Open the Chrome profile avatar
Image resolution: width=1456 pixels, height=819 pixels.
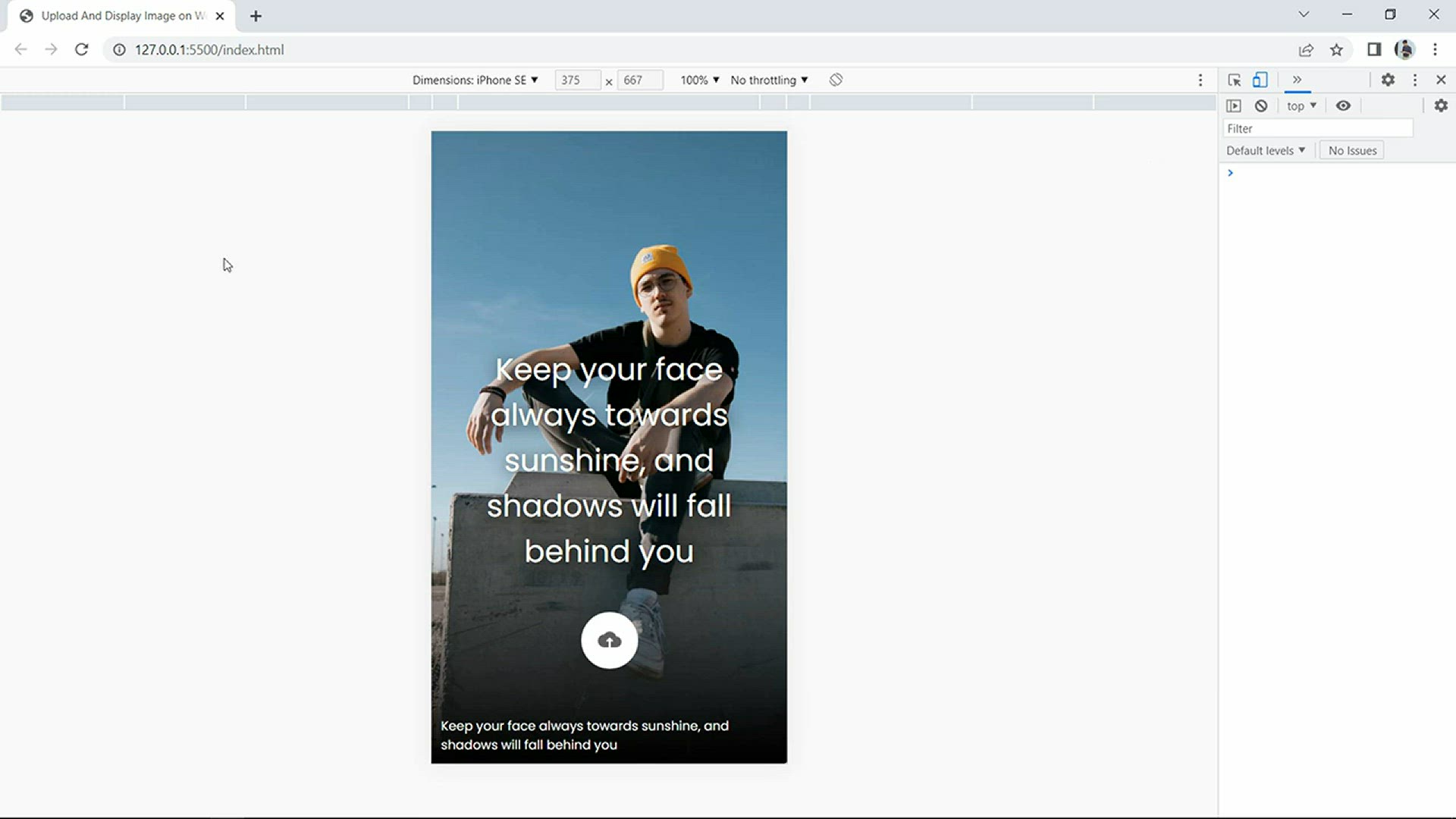pos(1404,49)
